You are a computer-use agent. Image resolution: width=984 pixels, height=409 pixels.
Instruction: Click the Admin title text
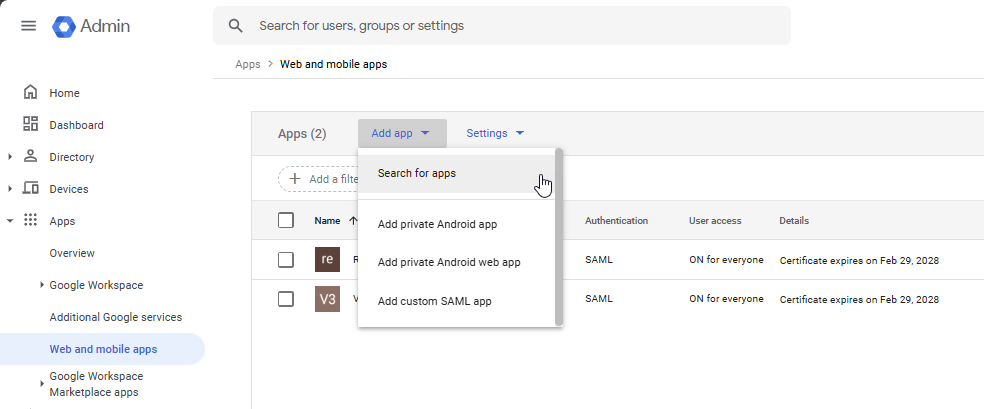(x=105, y=26)
